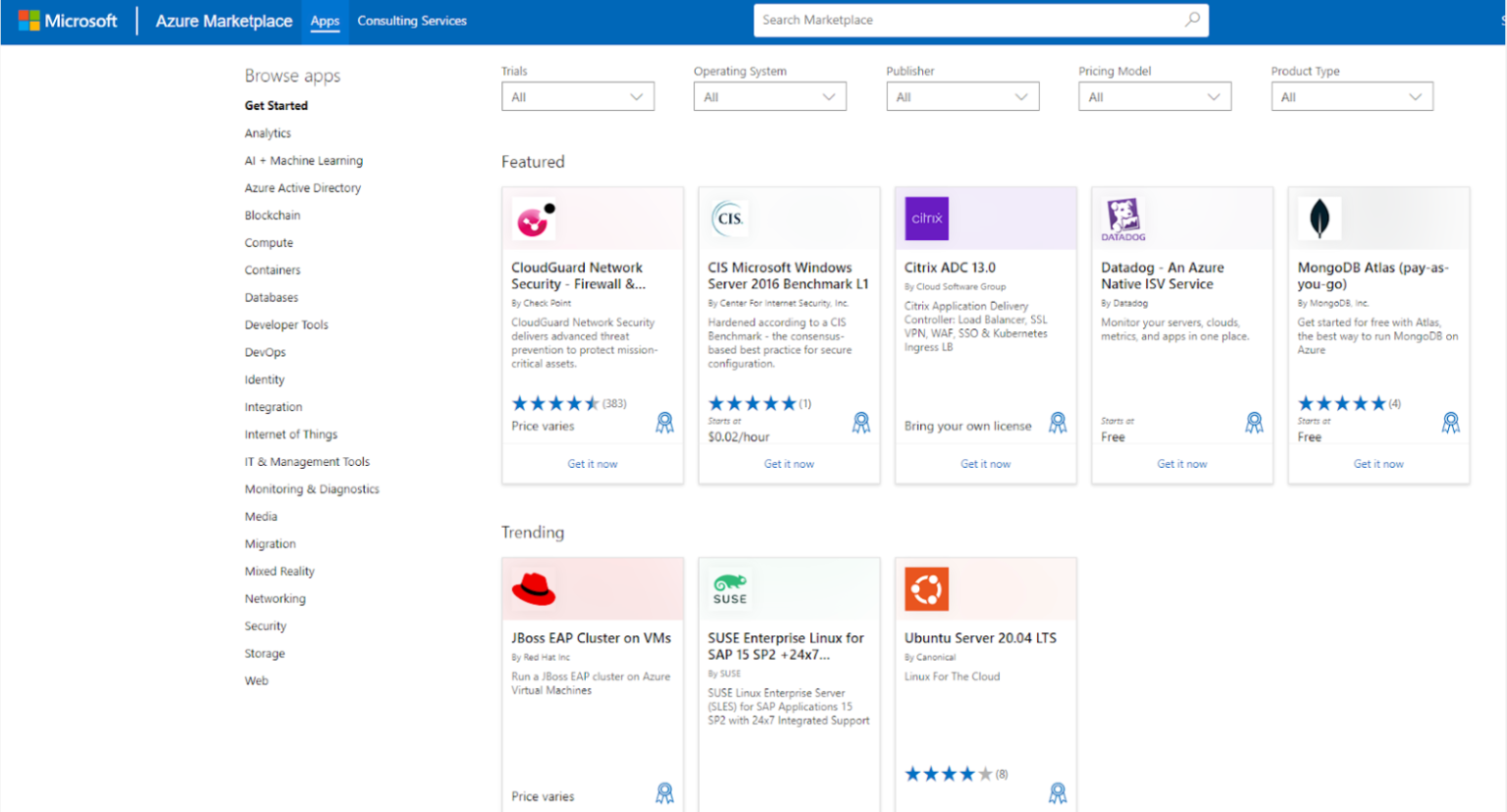
Task: Click the CloudGuard card badge ribbon icon
Action: click(665, 423)
